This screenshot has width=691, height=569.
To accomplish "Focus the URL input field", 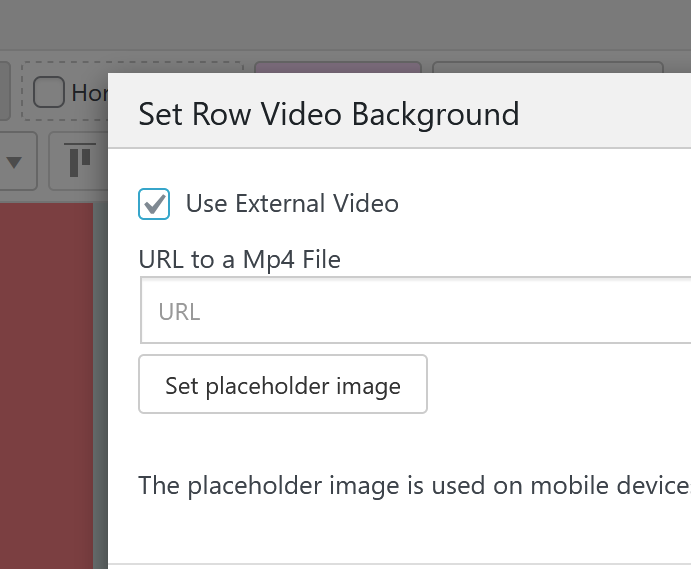I will pos(415,312).
